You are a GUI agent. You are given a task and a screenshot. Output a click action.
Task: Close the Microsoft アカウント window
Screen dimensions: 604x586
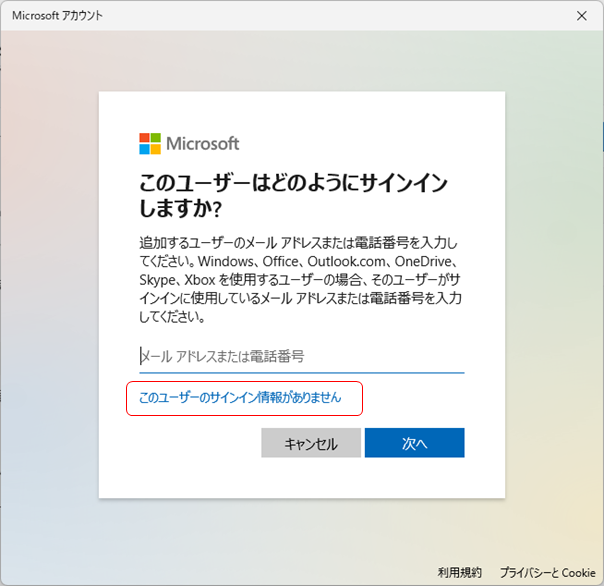point(582,16)
